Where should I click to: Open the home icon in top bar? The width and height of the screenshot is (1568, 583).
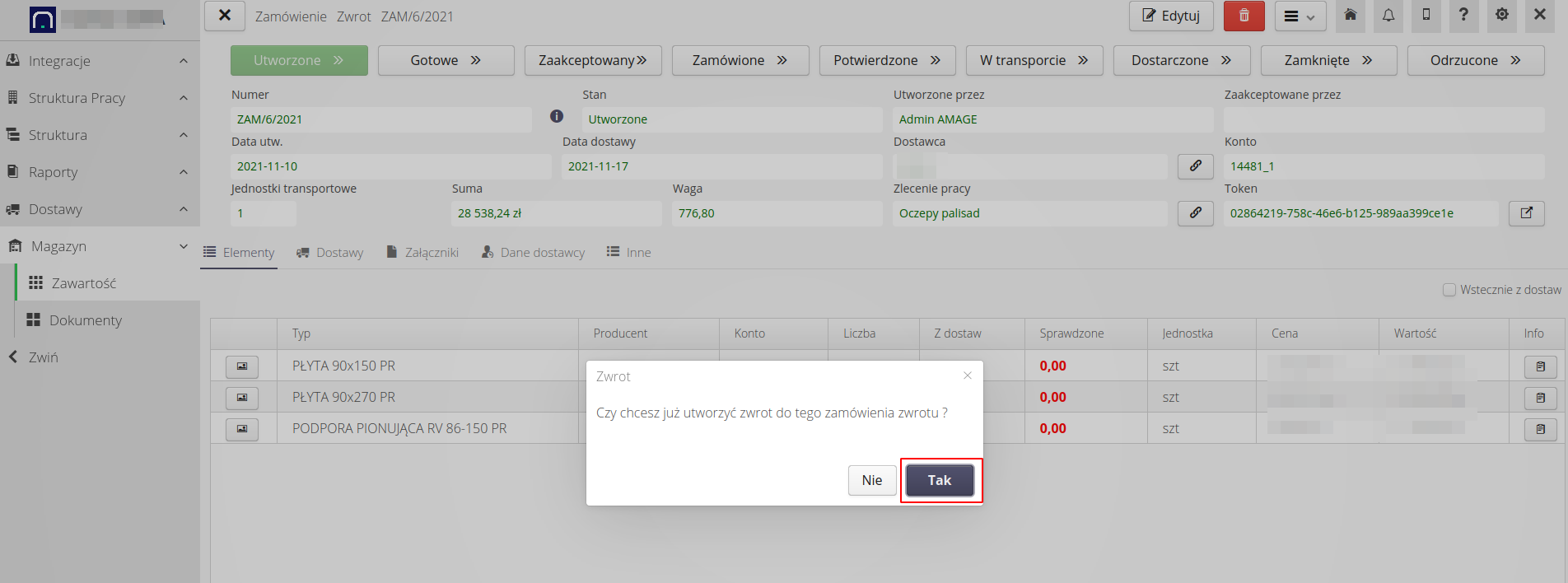[x=1351, y=16]
